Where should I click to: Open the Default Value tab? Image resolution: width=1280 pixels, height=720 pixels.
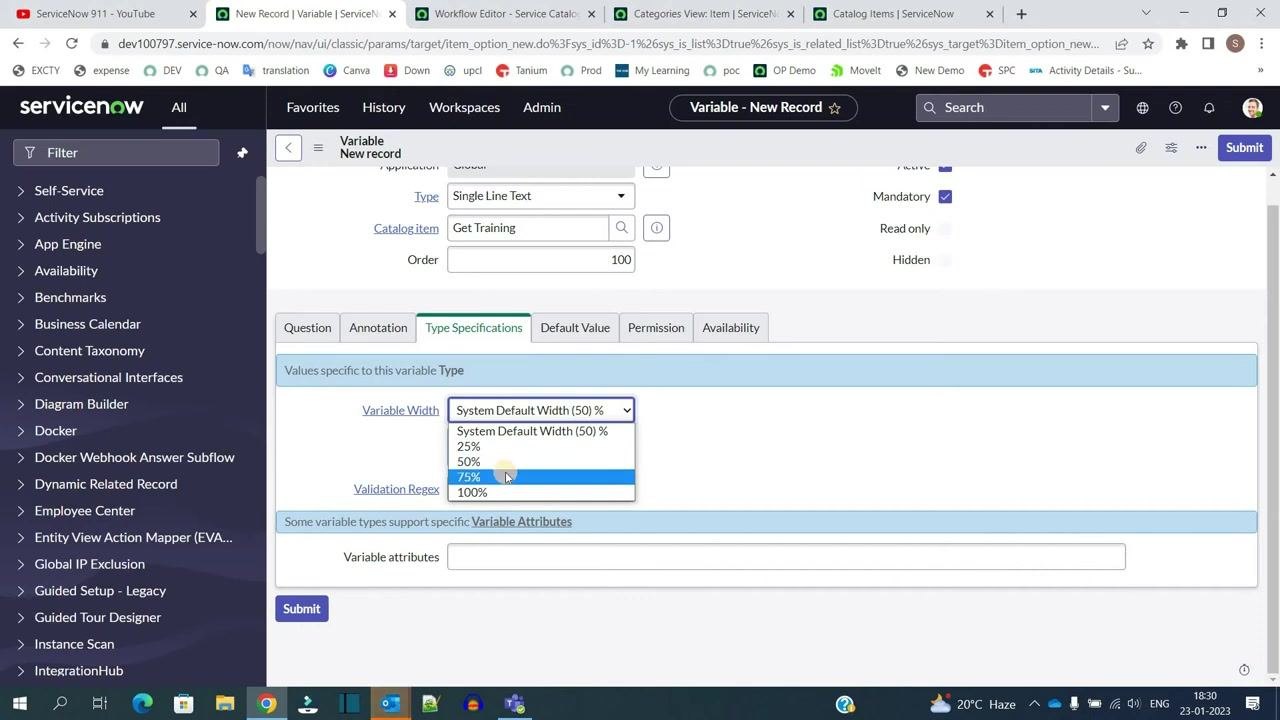click(x=575, y=328)
